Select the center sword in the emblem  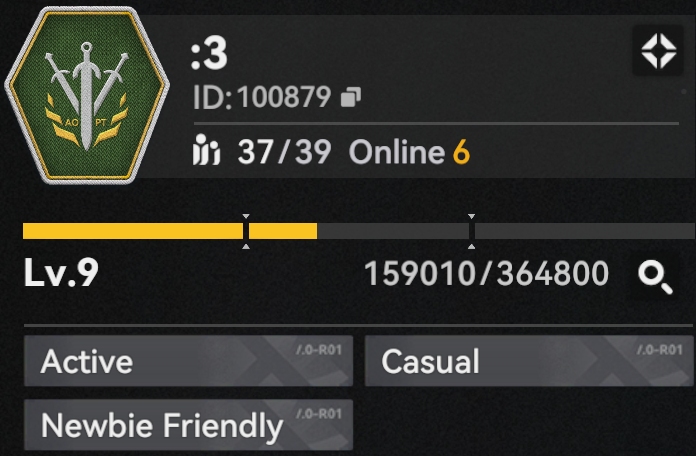click(87, 96)
